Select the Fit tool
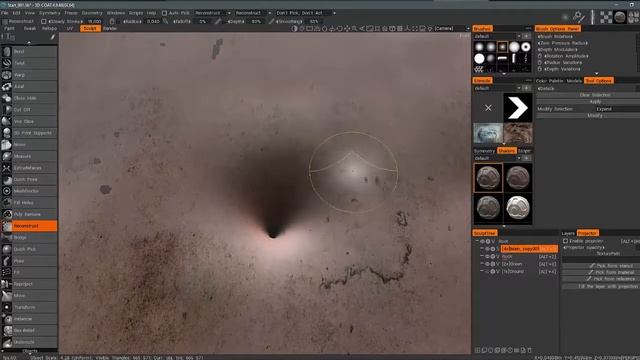The height and width of the screenshot is (360, 640). click(x=29, y=272)
